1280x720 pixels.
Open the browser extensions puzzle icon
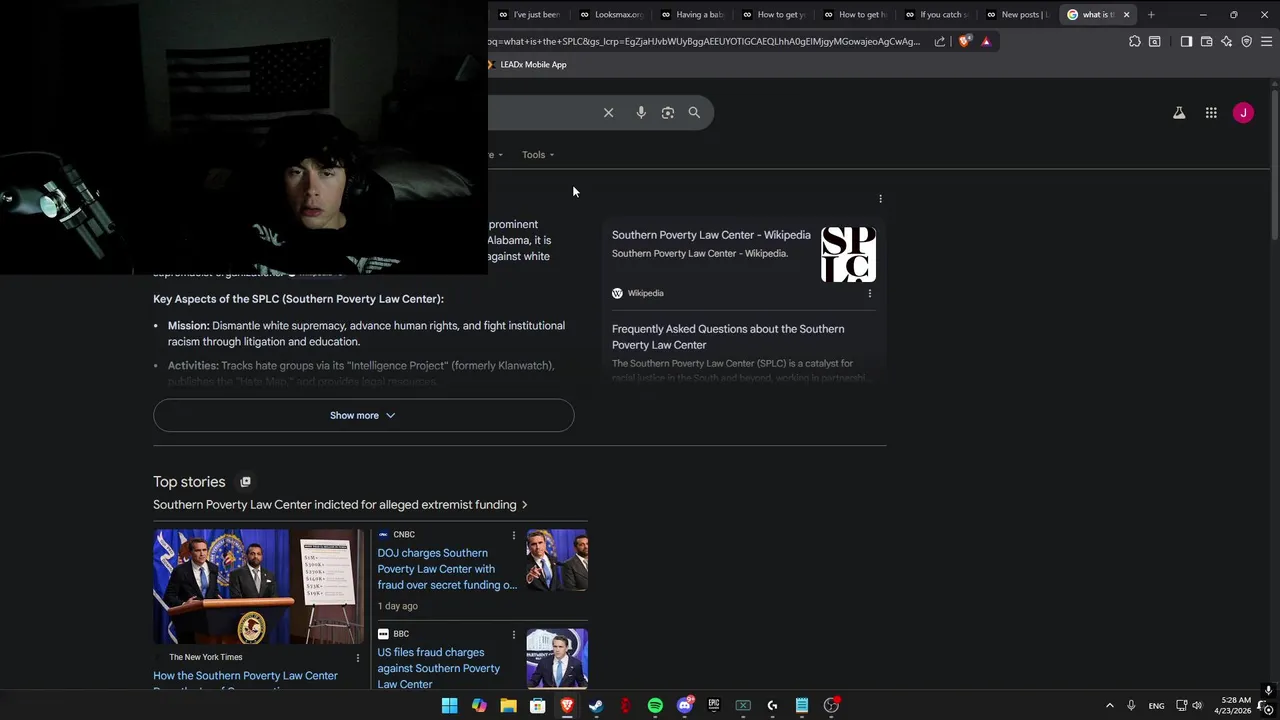1134,41
